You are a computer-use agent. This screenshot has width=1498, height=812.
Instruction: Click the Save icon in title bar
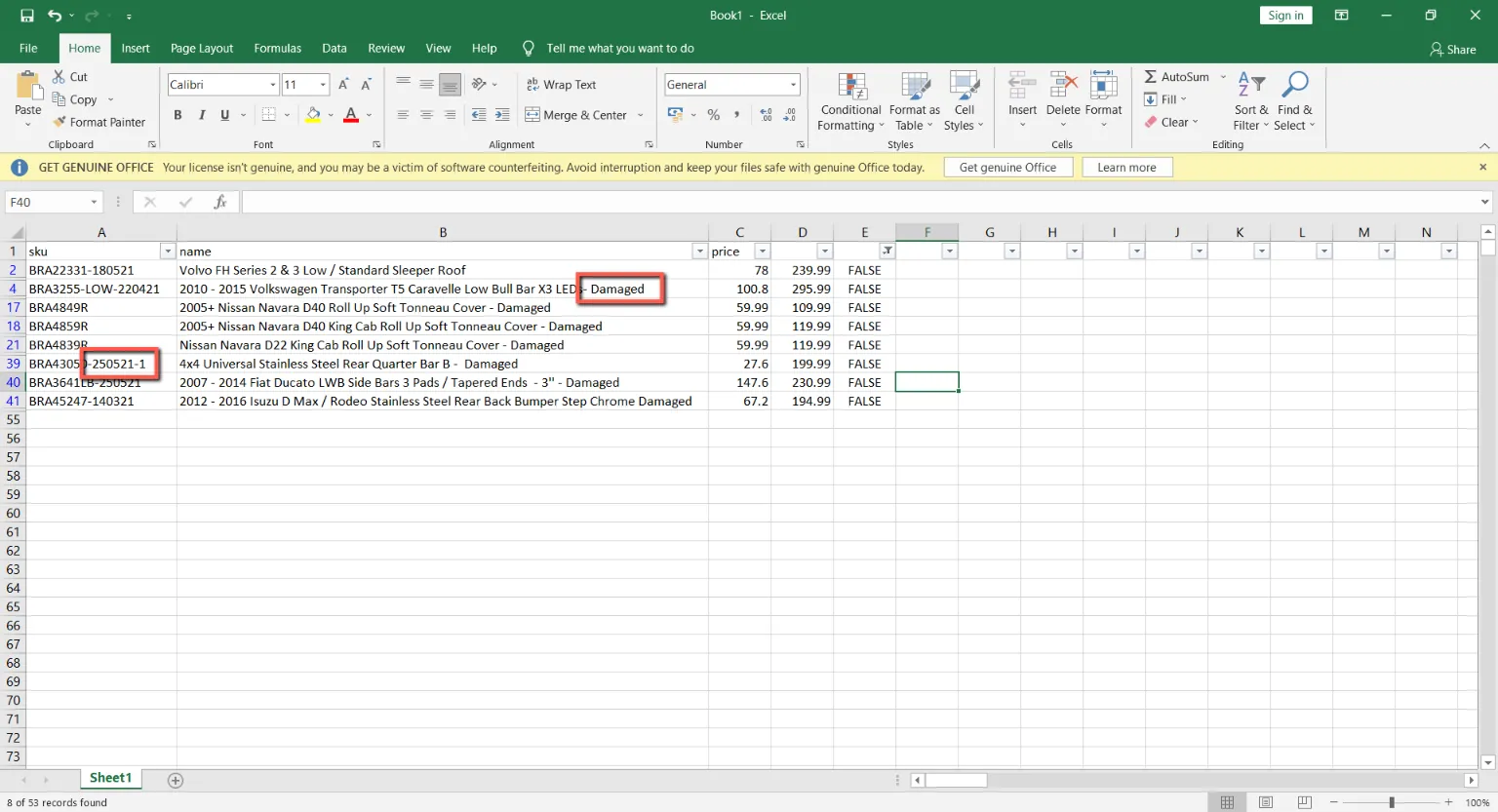(27, 16)
